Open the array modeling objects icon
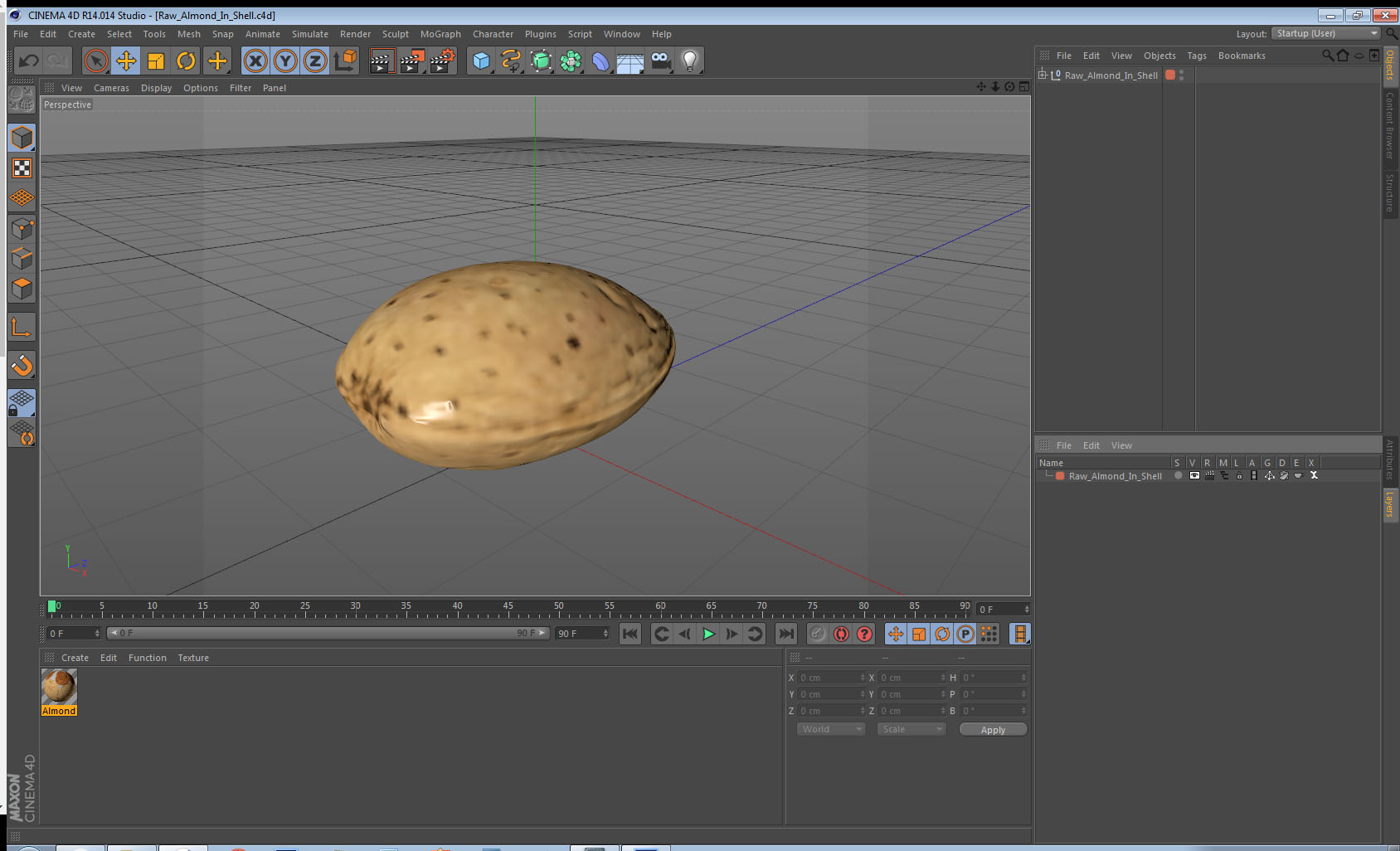This screenshot has width=1400, height=851. [x=571, y=61]
